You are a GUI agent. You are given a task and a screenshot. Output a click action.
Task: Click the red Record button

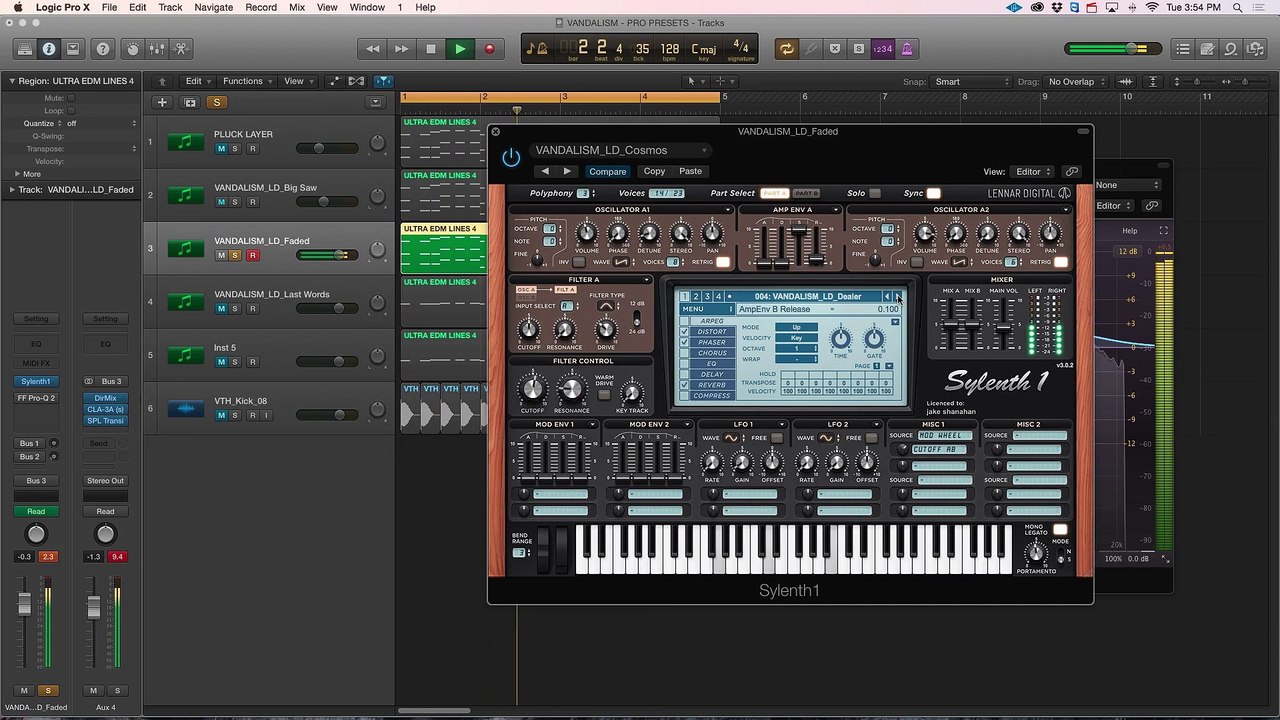point(489,48)
